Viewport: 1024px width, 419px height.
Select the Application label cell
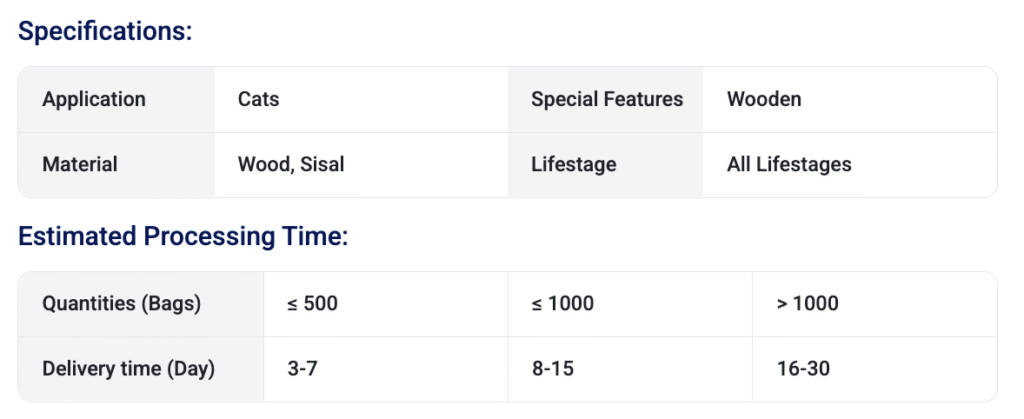(x=94, y=99)
